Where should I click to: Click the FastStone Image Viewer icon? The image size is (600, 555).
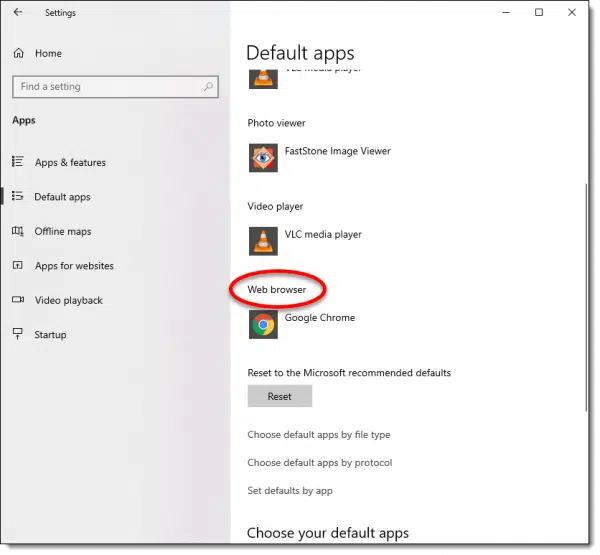point(263,158)
